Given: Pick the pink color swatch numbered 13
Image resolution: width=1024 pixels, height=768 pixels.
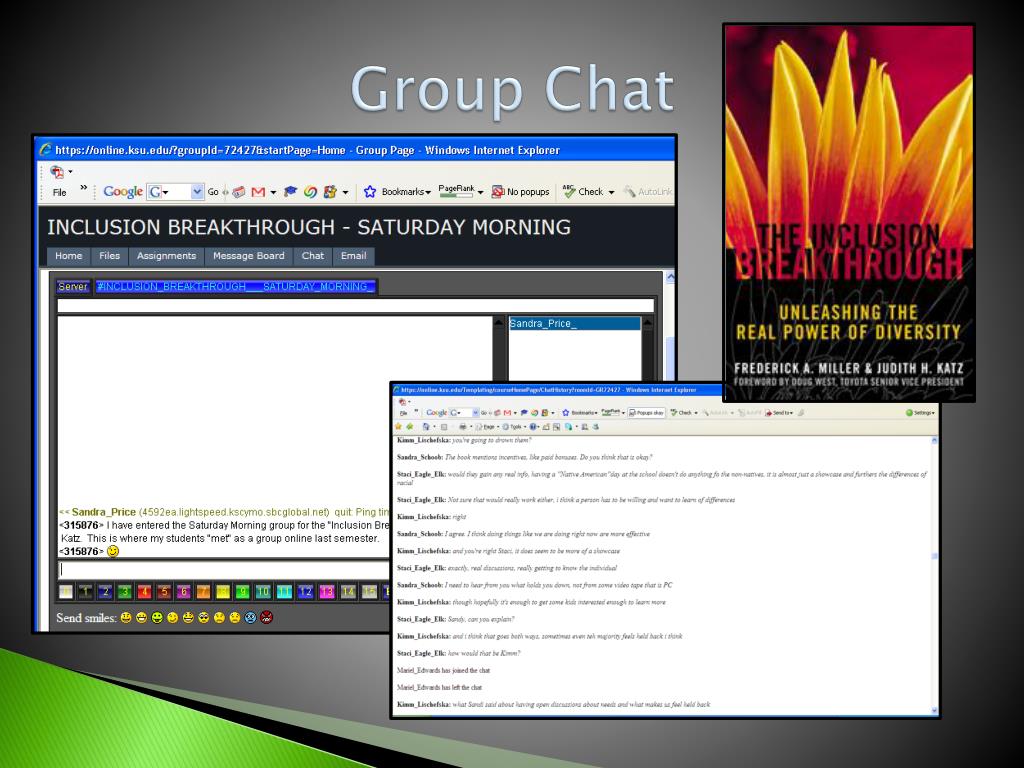Looking at the screenshot, I should (x=327, y=592).
